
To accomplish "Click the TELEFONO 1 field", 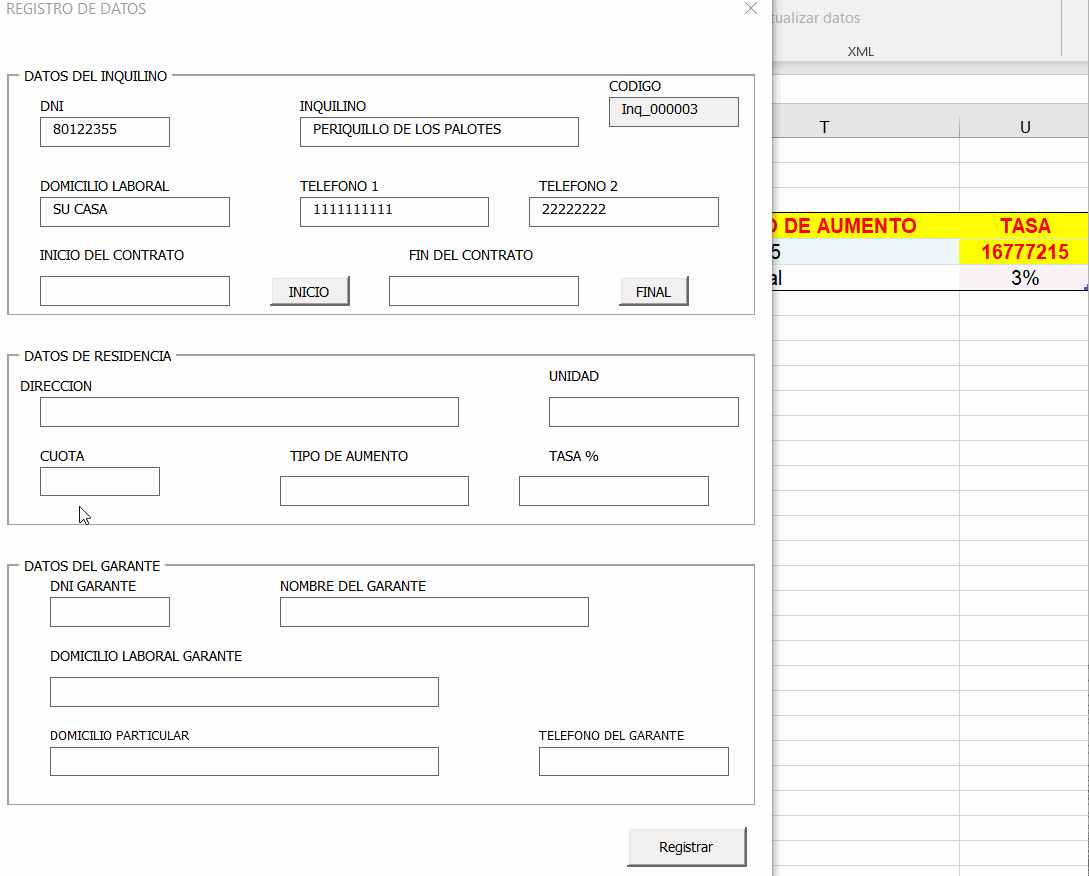I will [x=394, y=211].
